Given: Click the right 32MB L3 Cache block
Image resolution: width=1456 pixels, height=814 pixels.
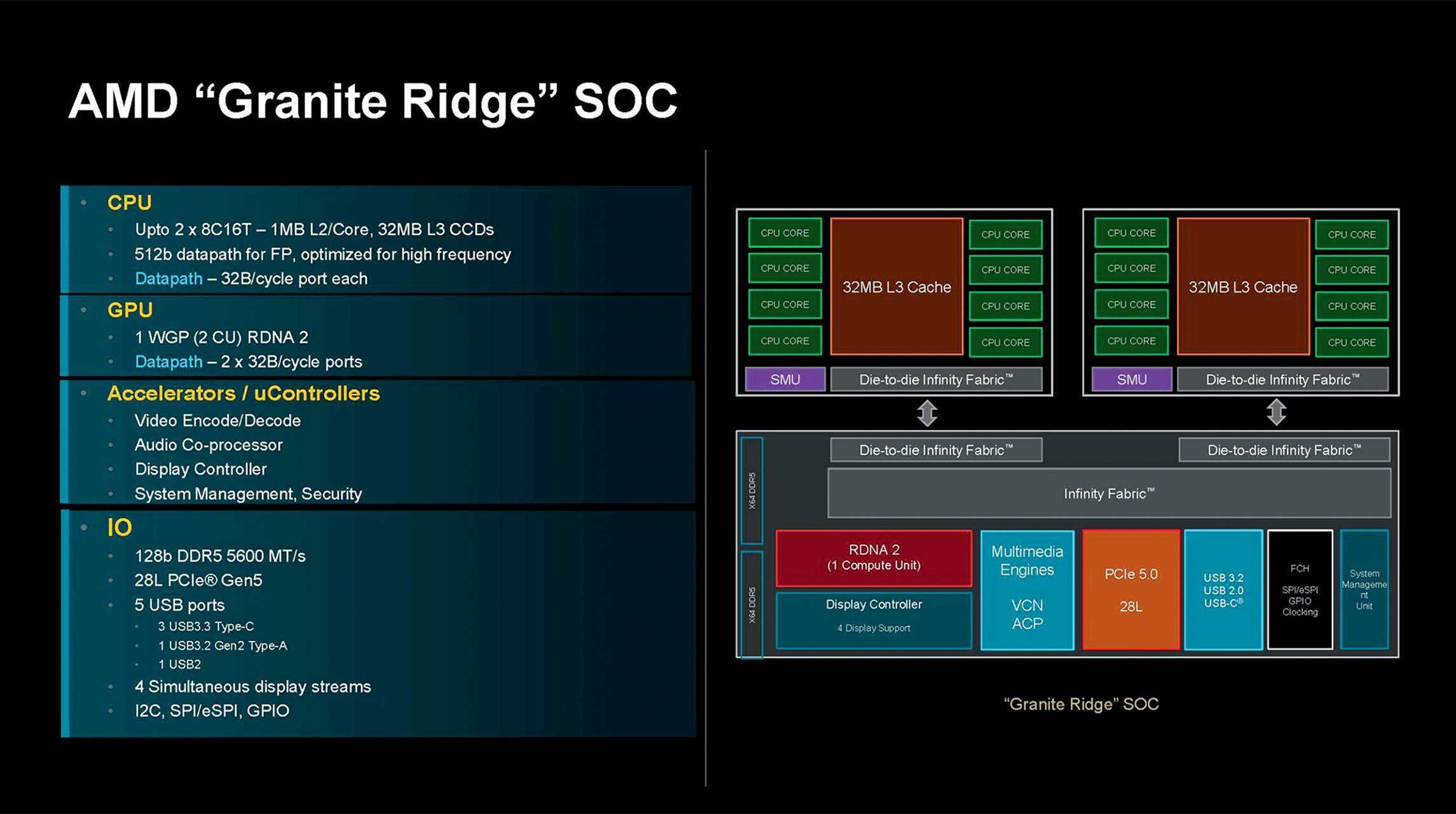Looking at the screenshot, I should [1242, 287].
